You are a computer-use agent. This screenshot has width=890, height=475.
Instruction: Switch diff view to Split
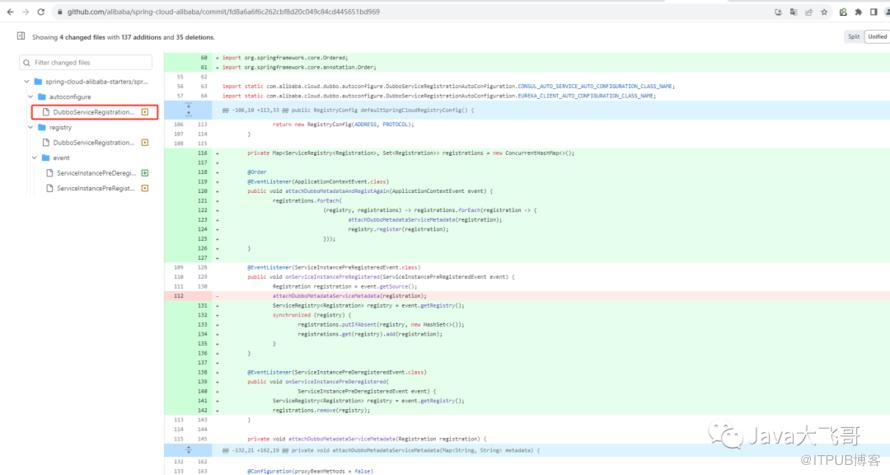tap(853, 36)
